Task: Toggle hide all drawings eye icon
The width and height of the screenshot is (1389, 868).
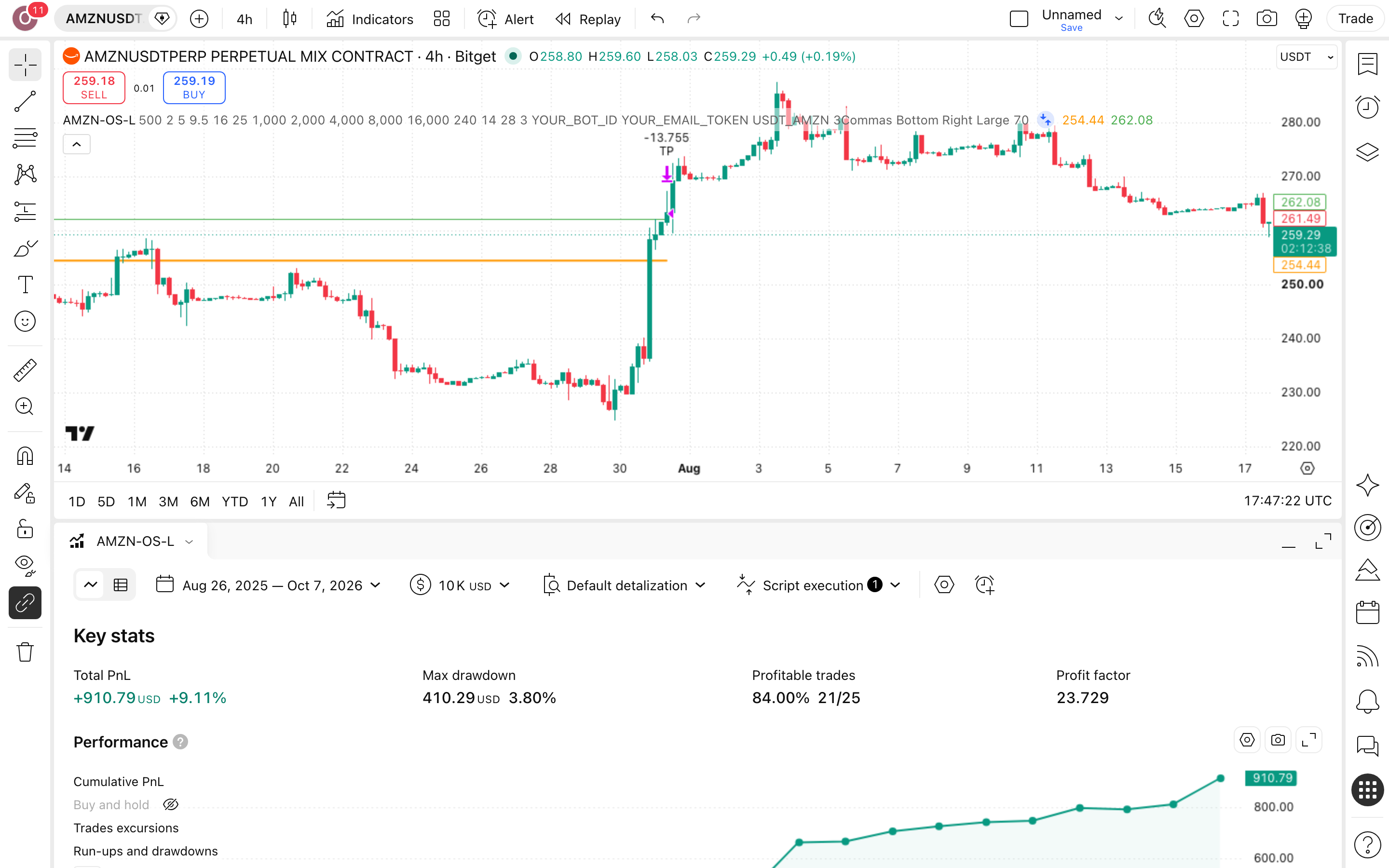Action: (x=25, y=566)
